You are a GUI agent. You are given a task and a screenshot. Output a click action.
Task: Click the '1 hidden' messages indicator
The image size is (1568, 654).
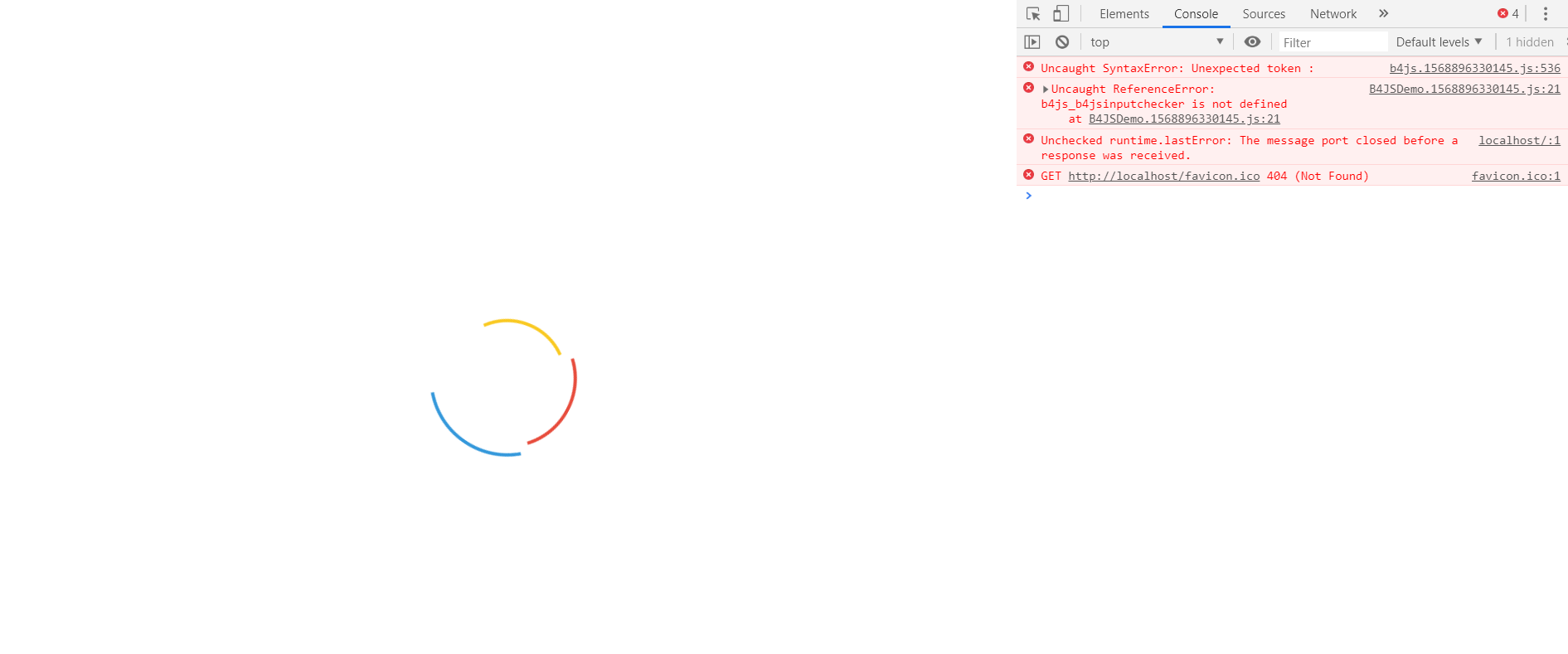1530,42
